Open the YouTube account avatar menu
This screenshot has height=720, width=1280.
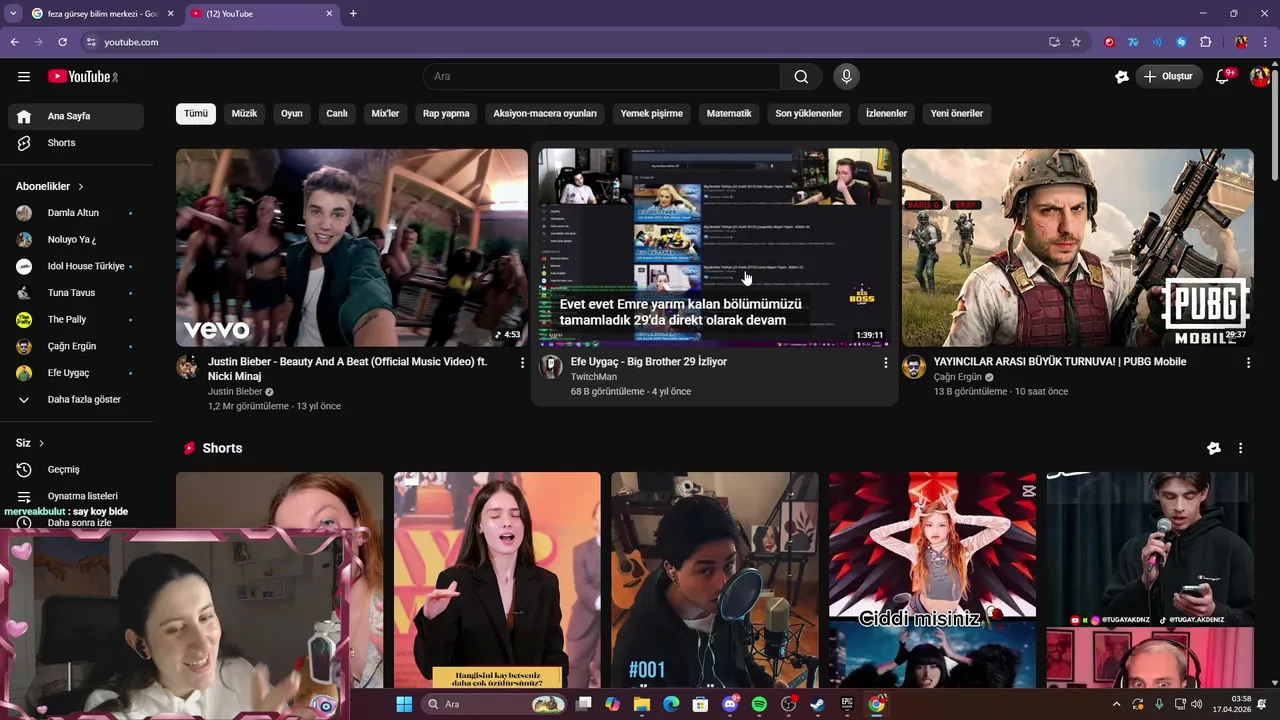pos(1259,76)
